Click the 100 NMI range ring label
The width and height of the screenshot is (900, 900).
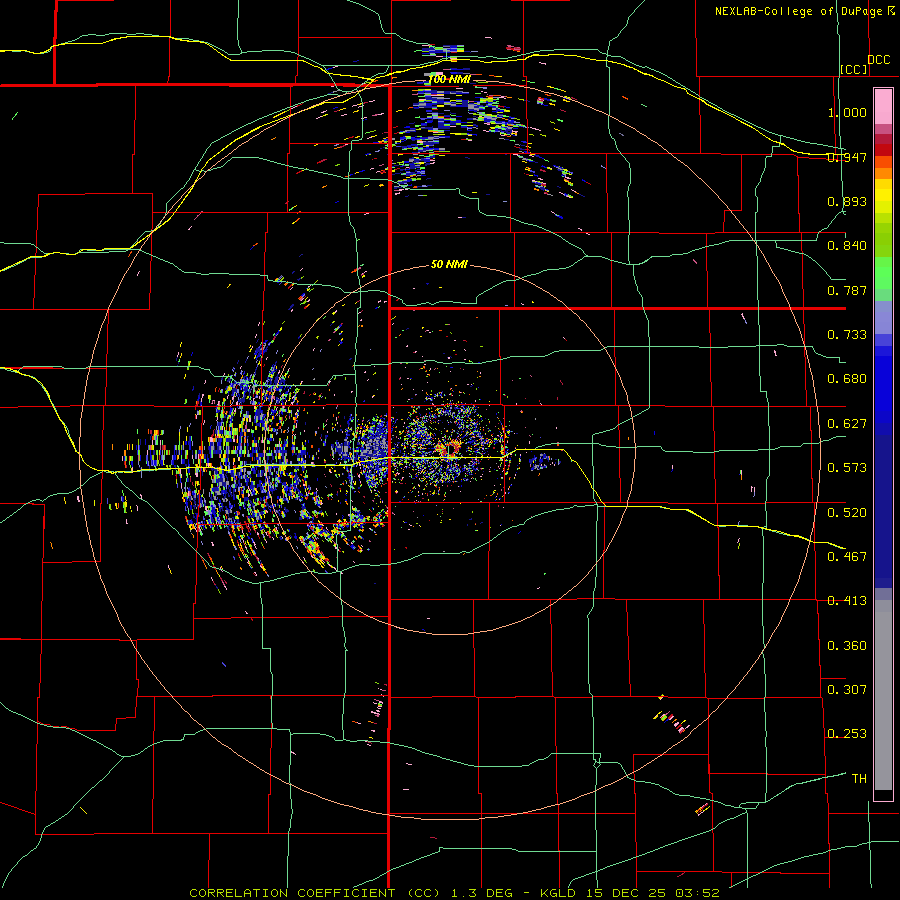pos(449,79)
